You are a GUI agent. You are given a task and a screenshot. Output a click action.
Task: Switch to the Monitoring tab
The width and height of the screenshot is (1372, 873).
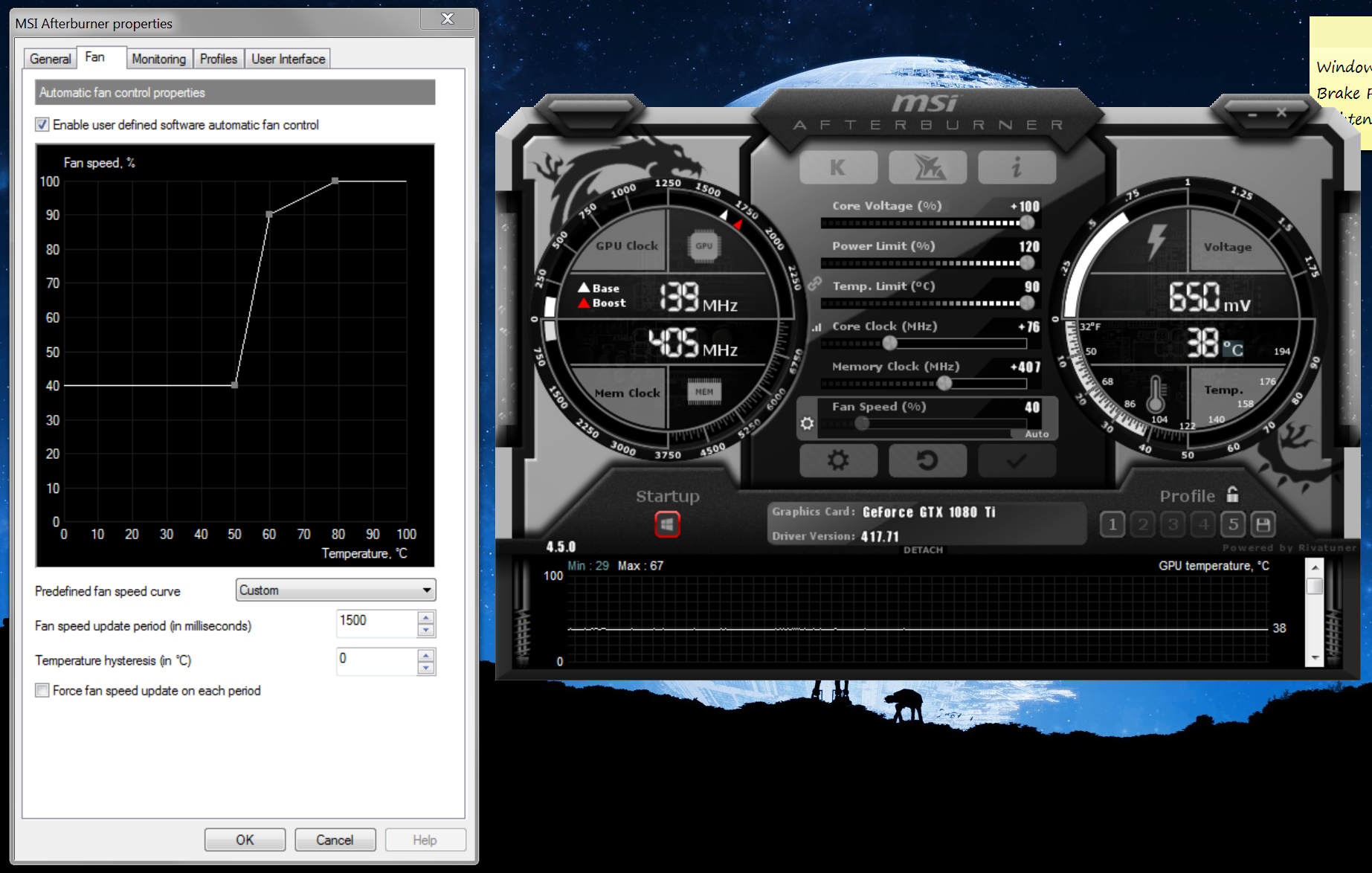158,59
